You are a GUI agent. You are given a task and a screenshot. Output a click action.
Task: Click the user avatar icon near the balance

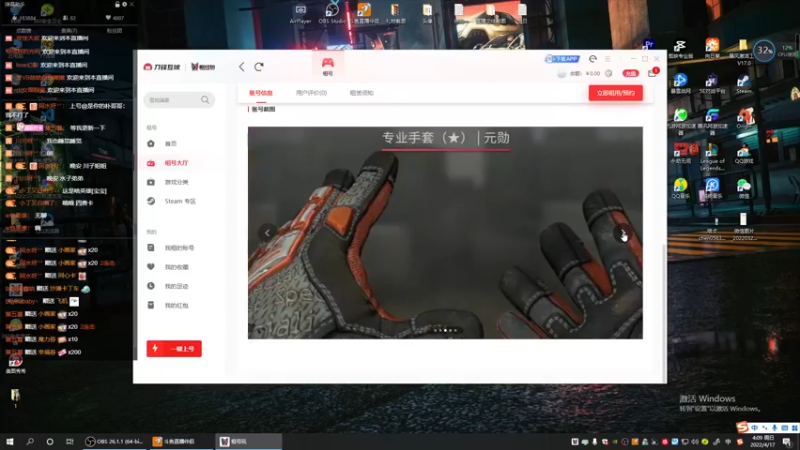(x=561, y=73)
